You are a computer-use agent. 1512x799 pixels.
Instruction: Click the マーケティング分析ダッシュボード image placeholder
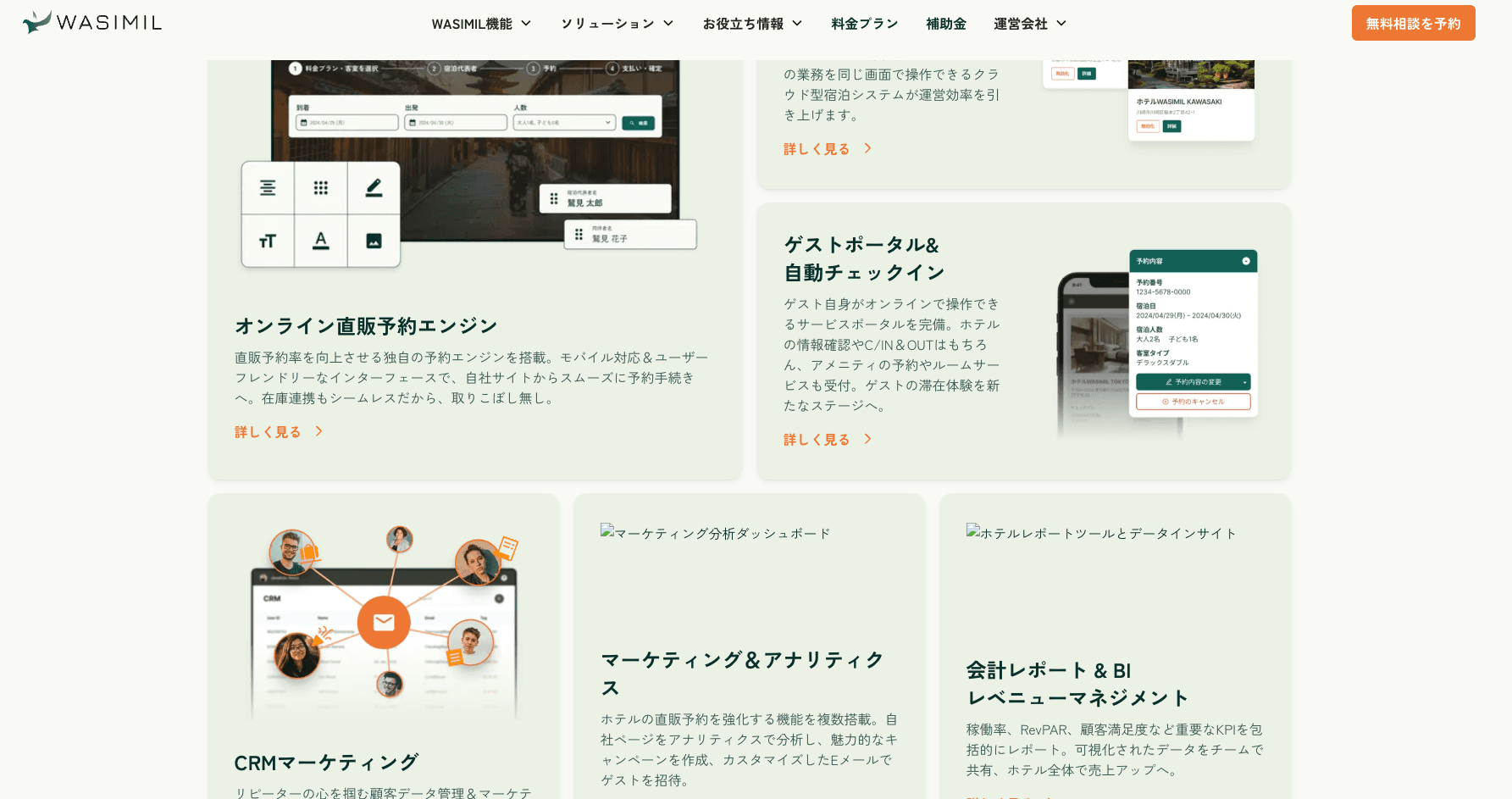[x=716, y=533]
